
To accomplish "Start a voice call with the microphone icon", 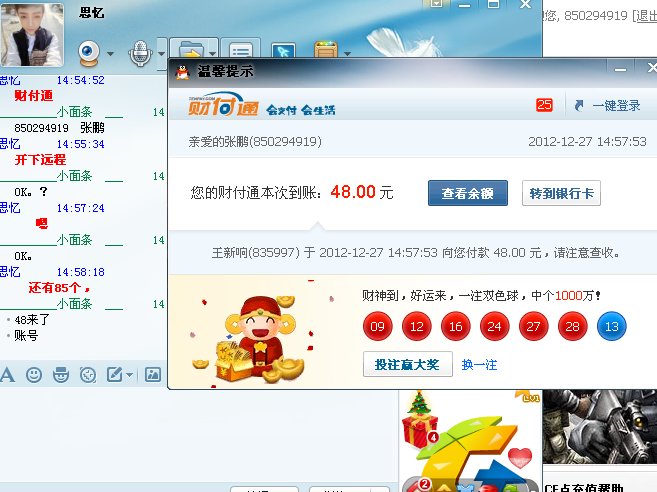I will [x=140, y=53].
